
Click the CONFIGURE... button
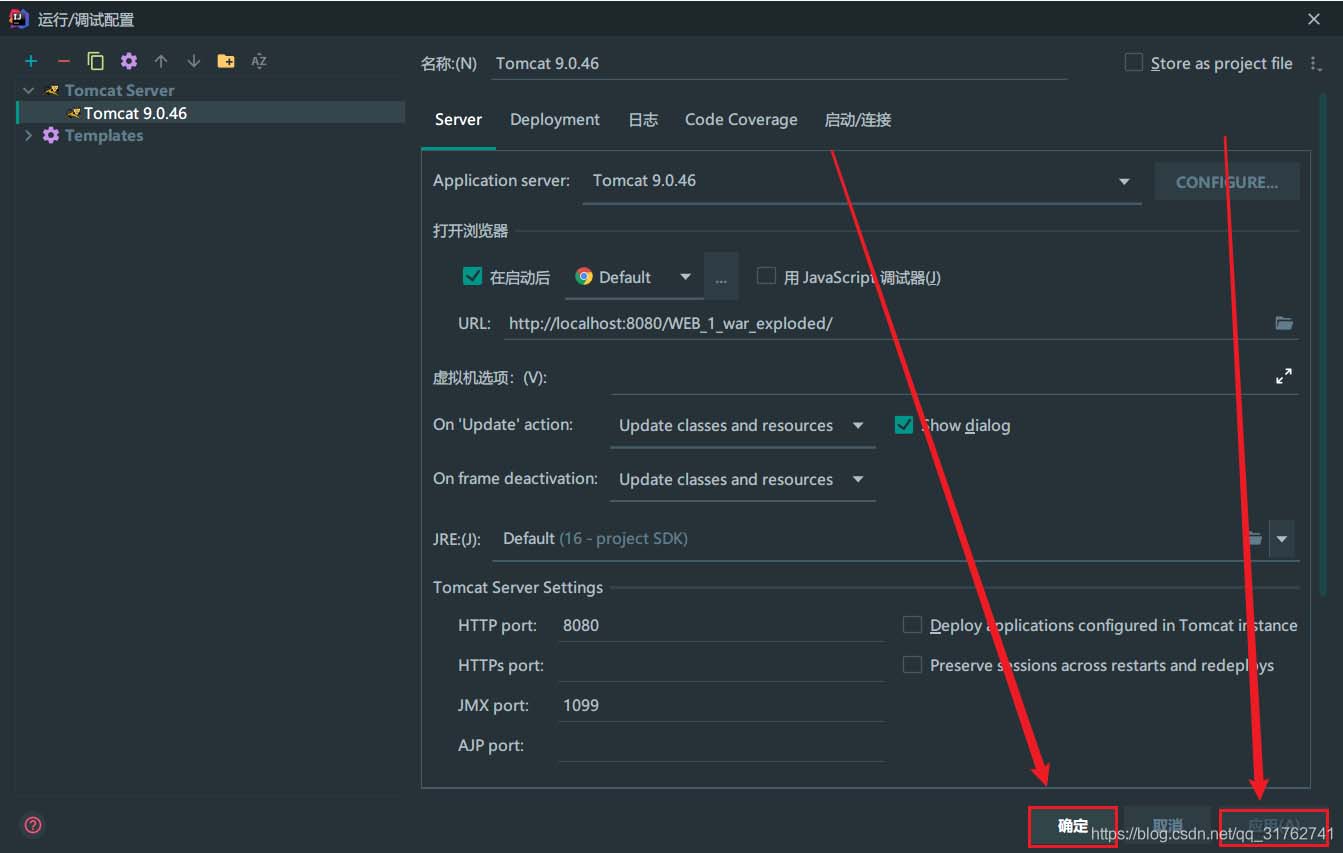(1227, 182)
